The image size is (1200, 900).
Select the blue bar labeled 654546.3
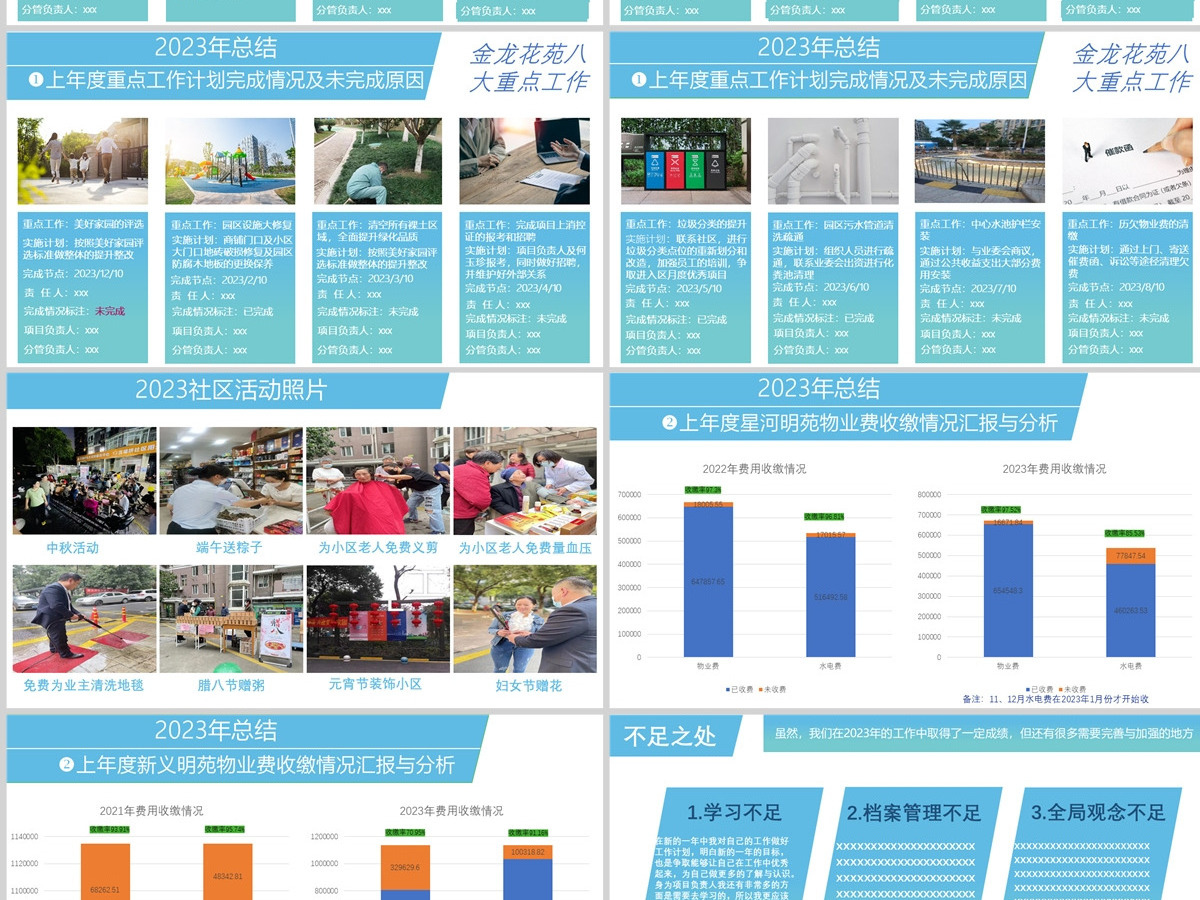point(1009,590)
